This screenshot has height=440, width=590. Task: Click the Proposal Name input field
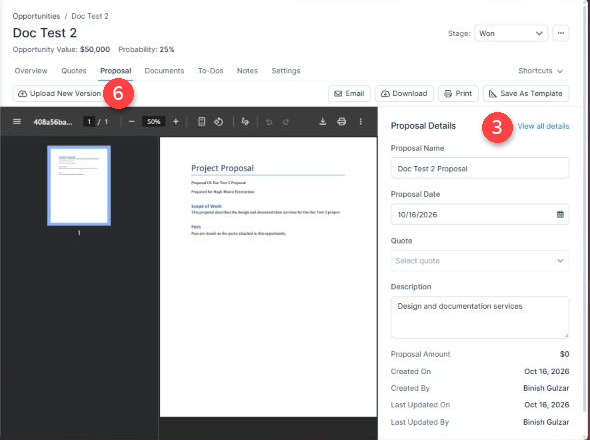480,168
